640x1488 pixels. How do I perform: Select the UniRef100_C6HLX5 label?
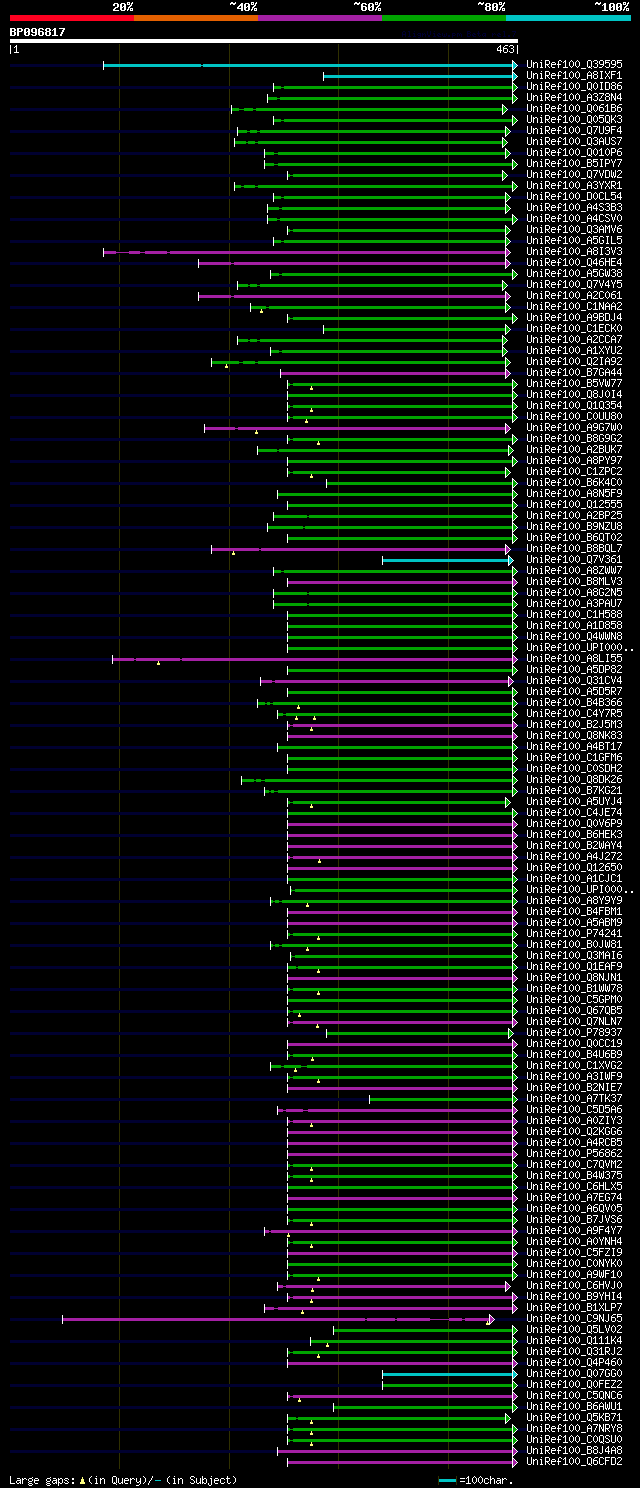click(x=574, y=1186)
